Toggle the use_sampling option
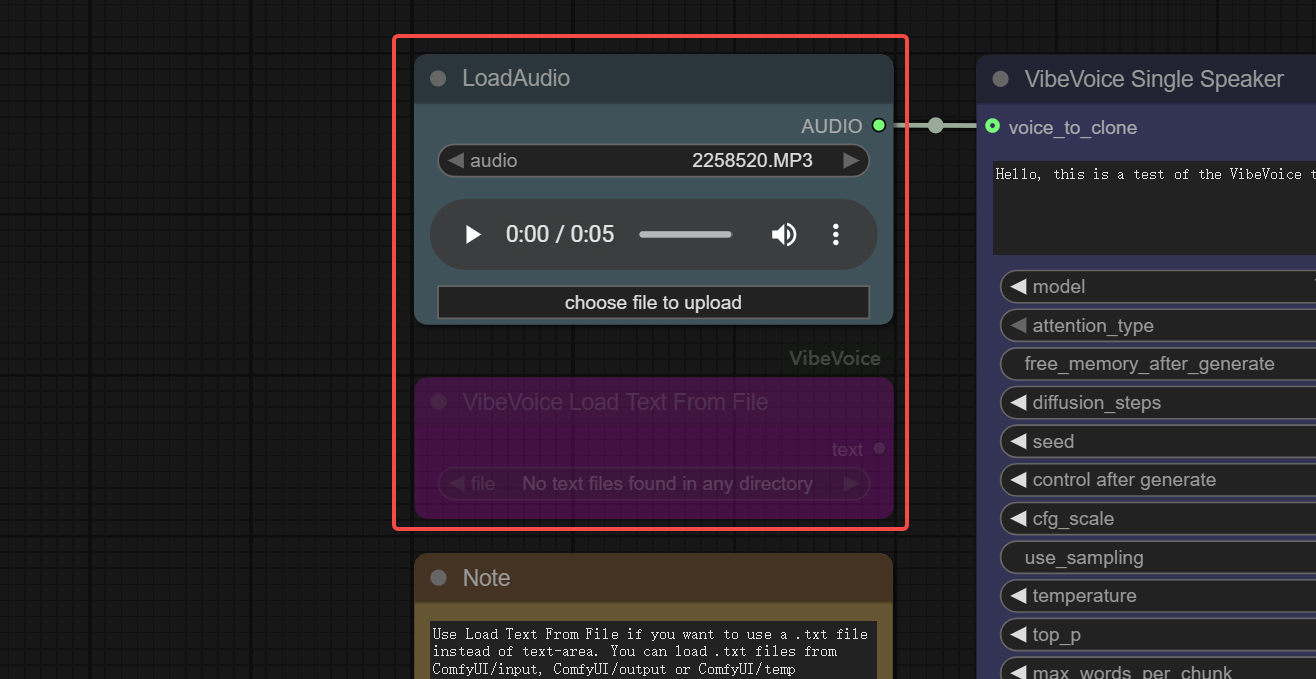This screenshot has width=1316, height=679. point(1158,558)
